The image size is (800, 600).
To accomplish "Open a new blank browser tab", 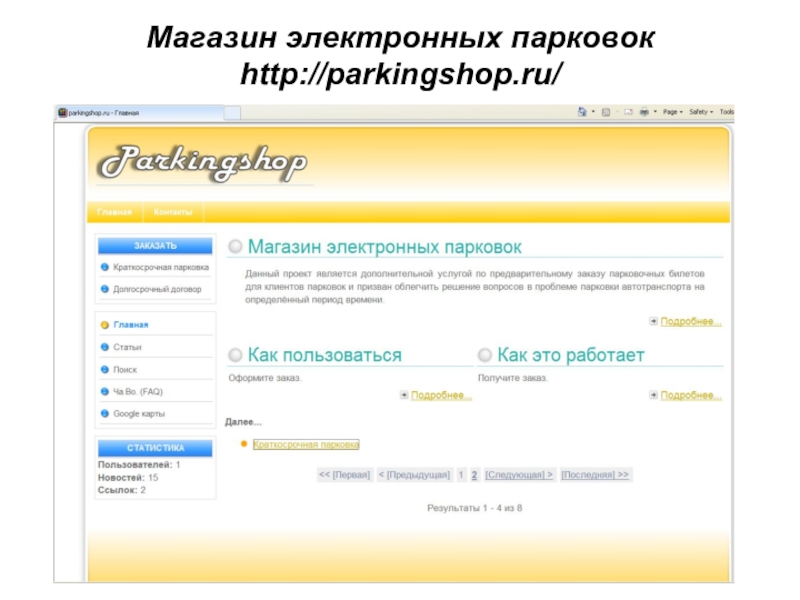I will coord(233,113).
